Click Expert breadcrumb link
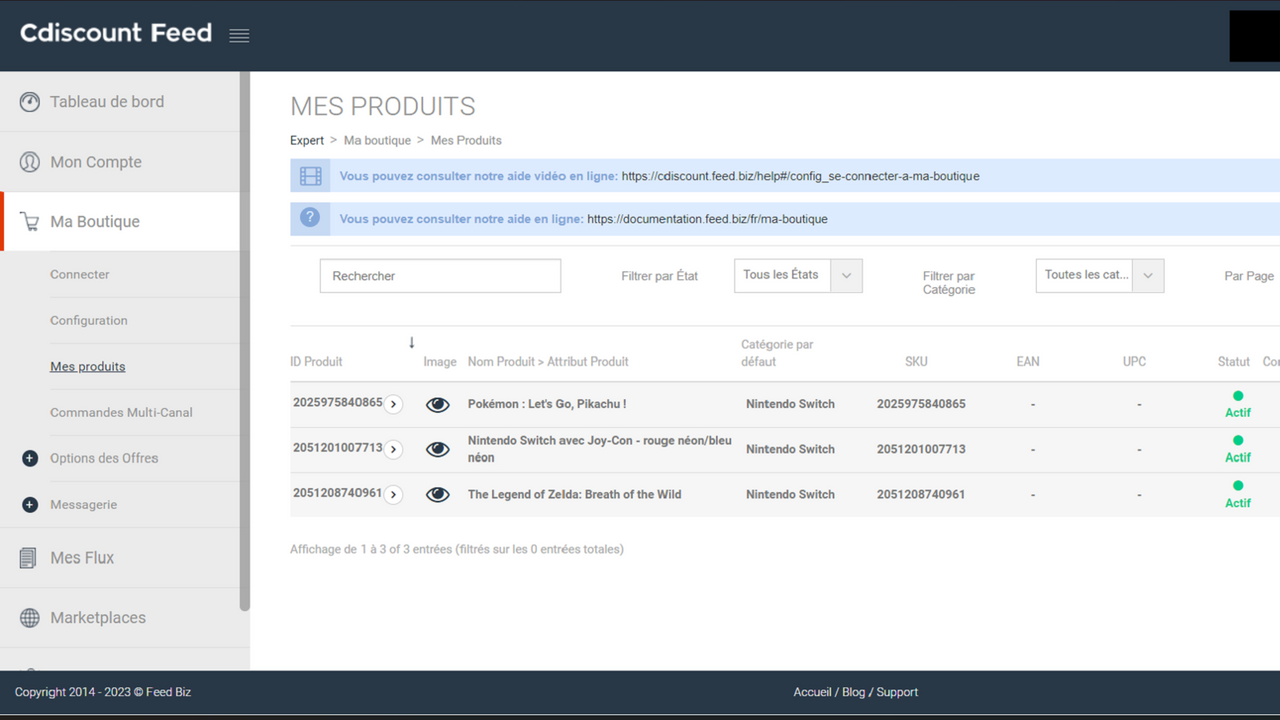Screen dimensions: 1280x720 click(307, 140)
